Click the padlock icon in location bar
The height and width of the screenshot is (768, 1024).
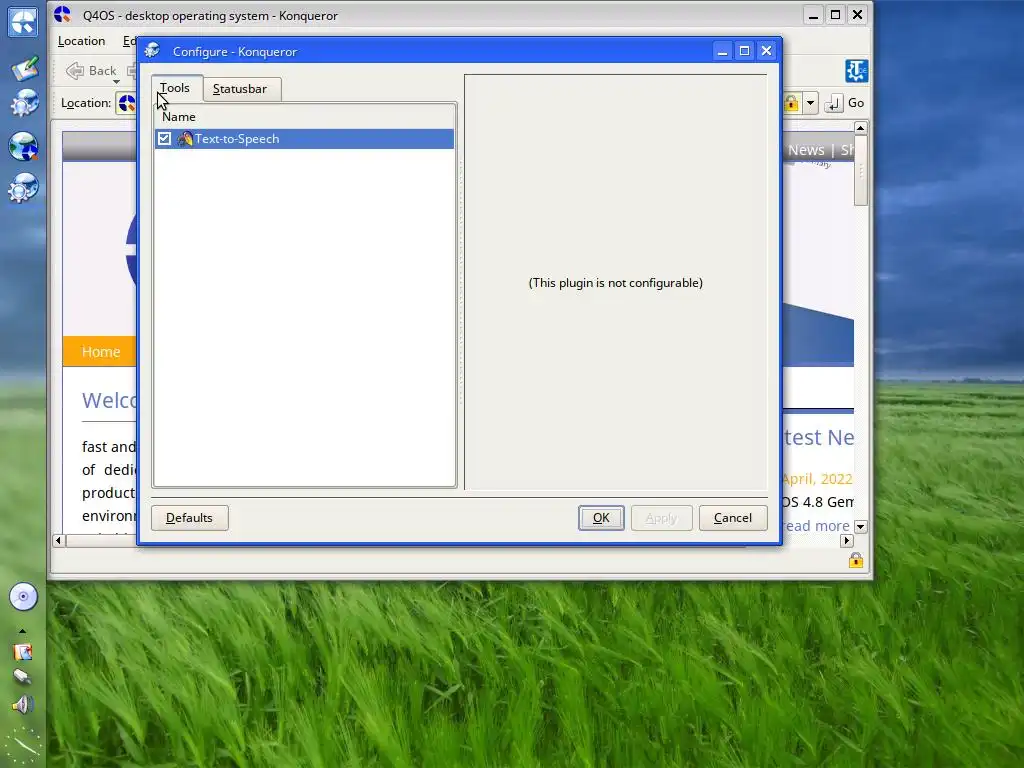pyautogui.click(x=791, y=103)
